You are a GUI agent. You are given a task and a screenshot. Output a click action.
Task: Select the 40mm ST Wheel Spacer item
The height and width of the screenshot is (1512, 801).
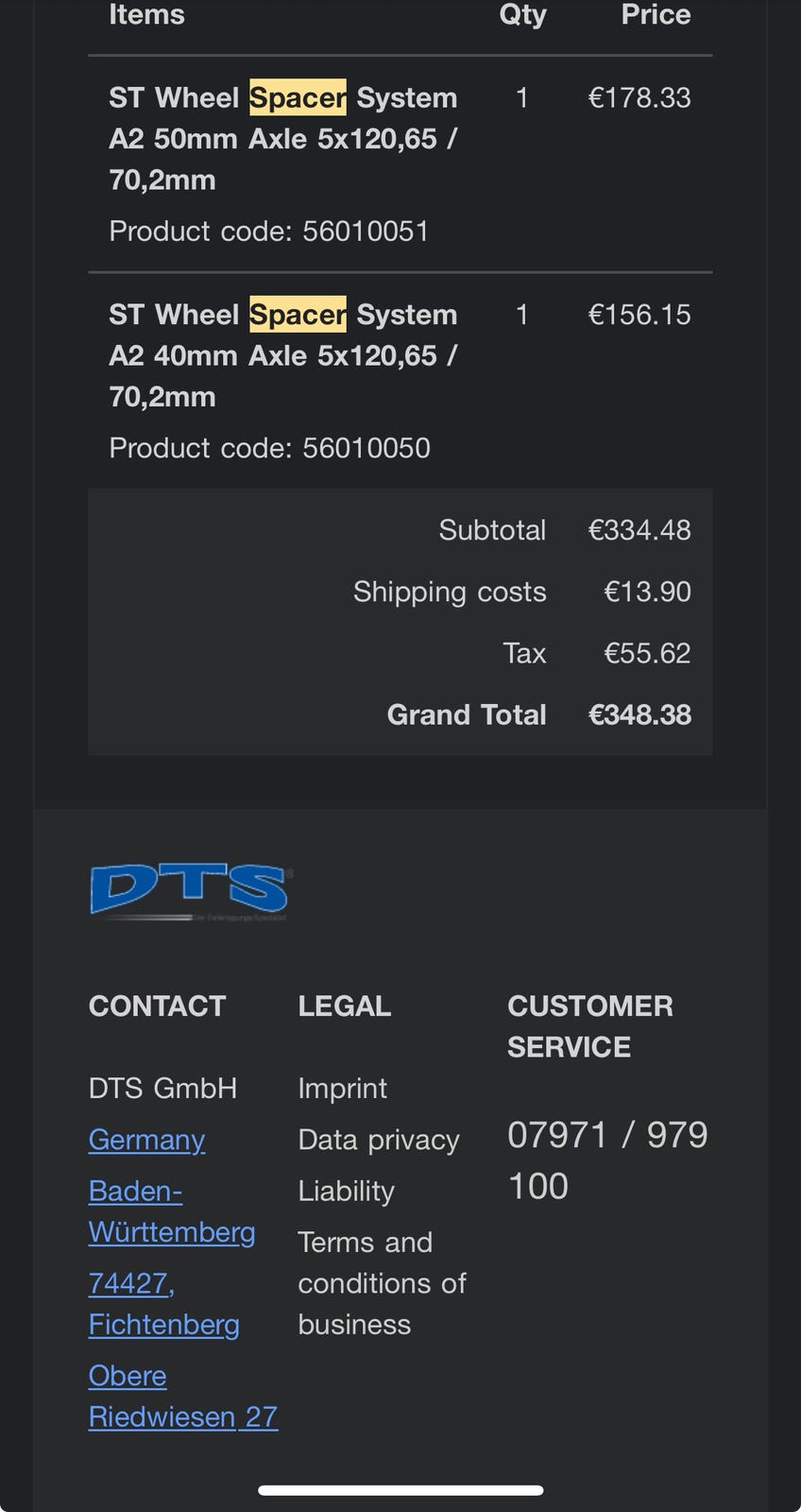coord(282,355)
